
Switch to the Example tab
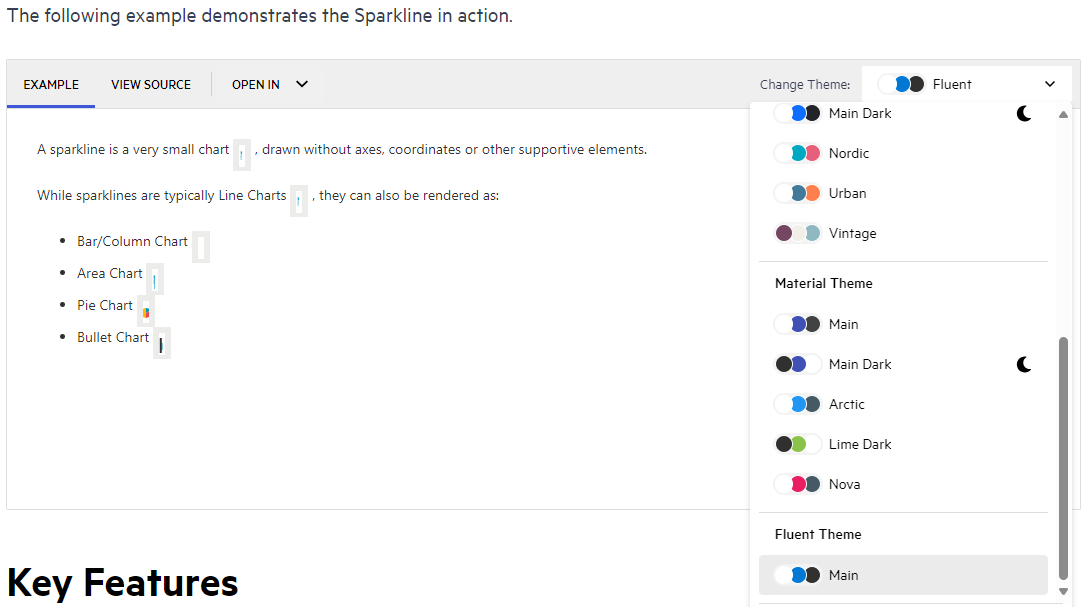click(51, 85)
